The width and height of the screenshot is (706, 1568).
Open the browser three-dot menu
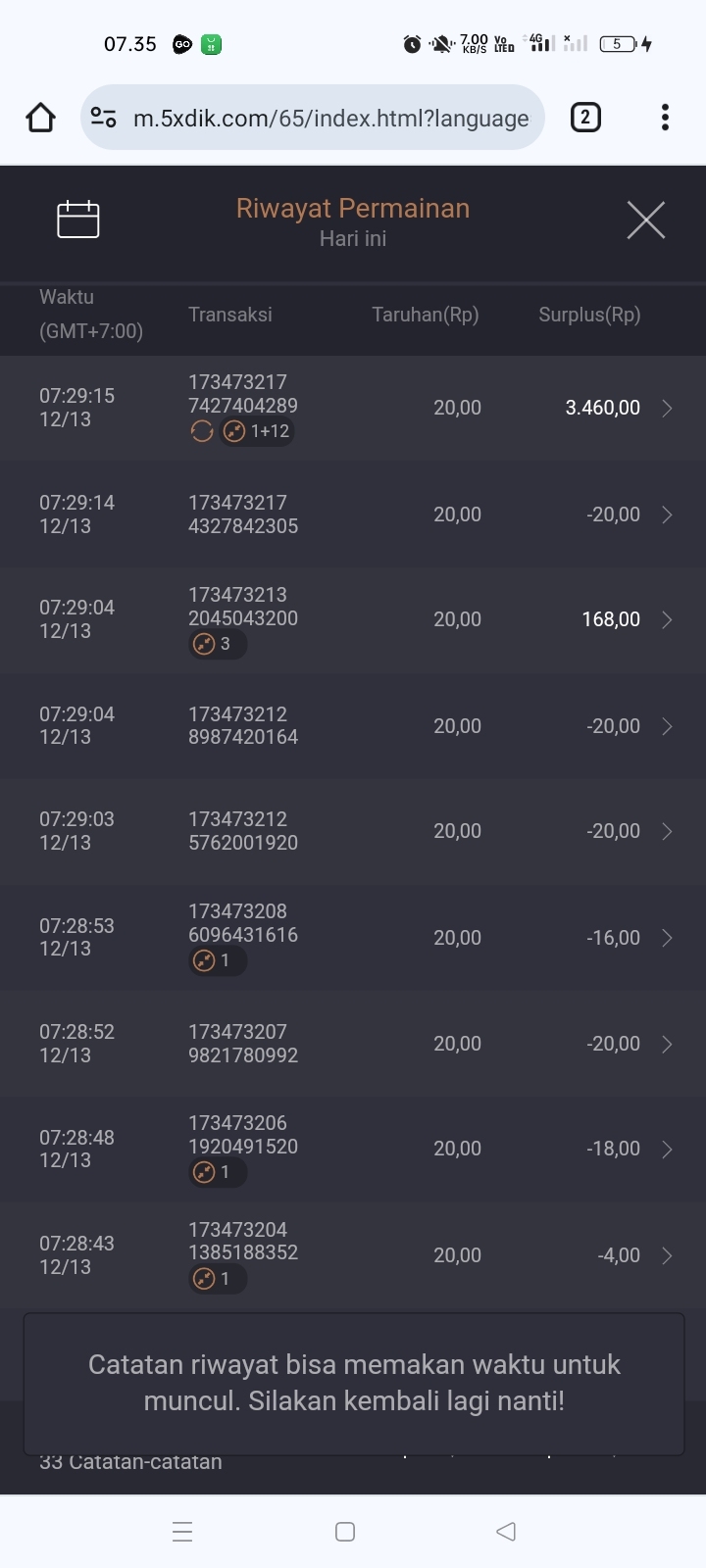click(665, 119)
